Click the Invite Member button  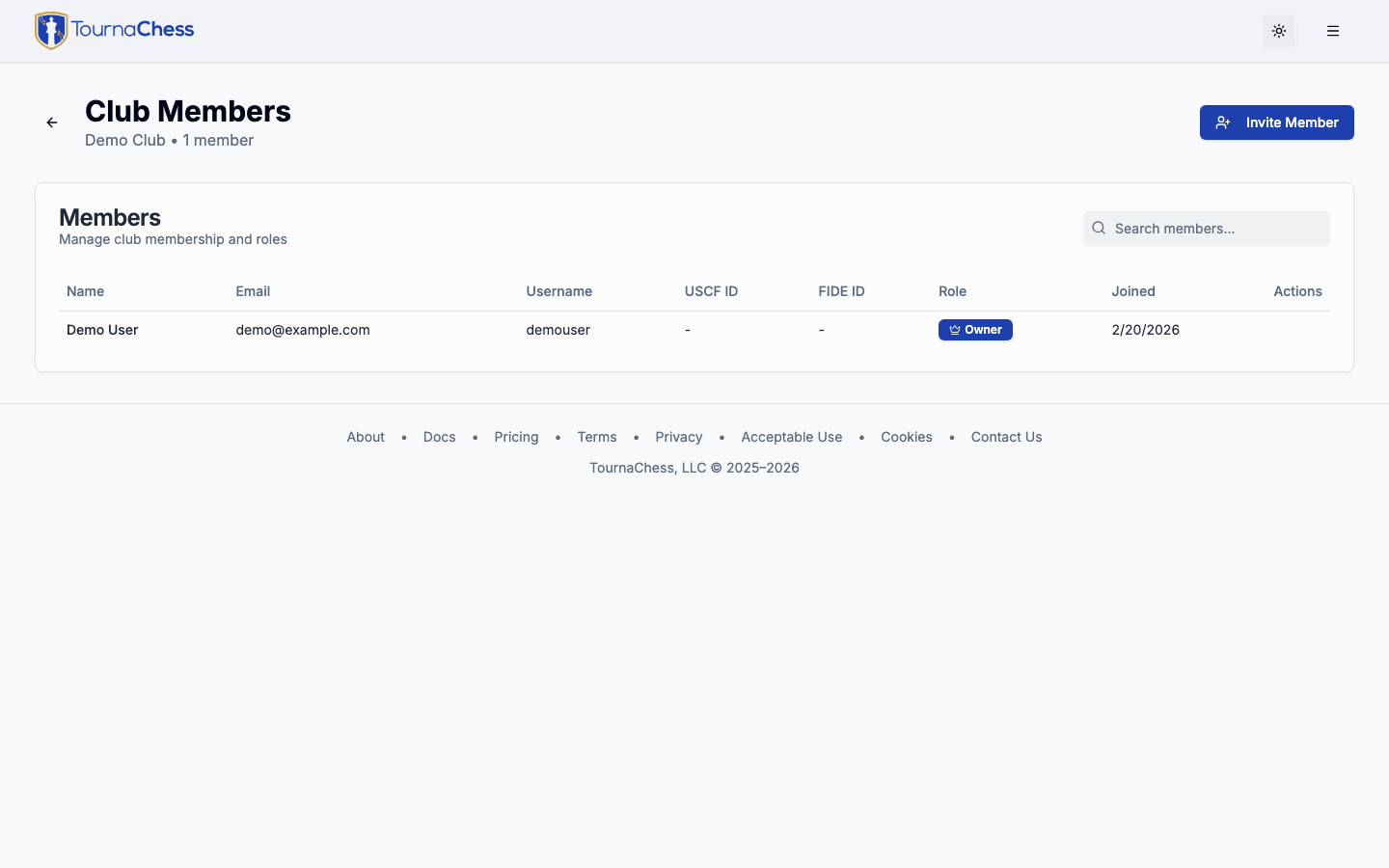1276,122
